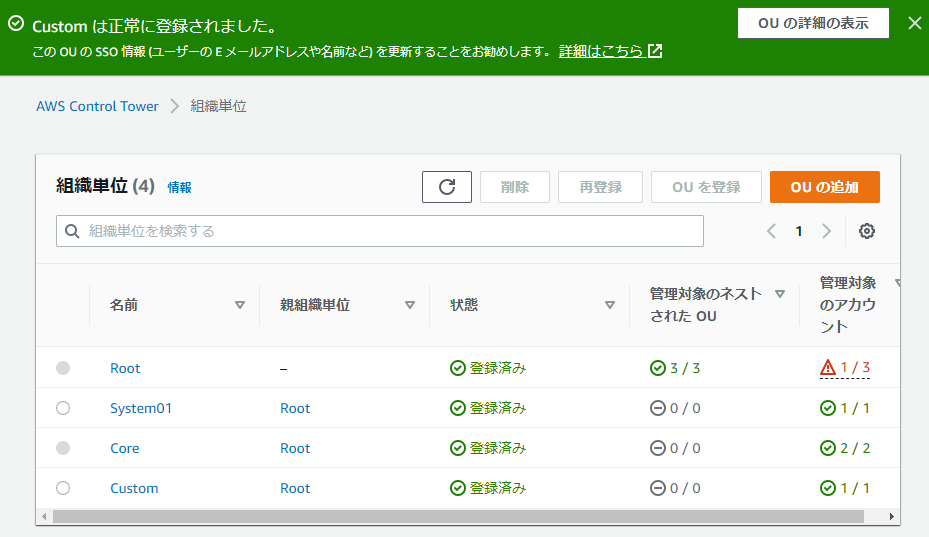Open the Custom OU link
929x537 pixels.
pos(134,488)
